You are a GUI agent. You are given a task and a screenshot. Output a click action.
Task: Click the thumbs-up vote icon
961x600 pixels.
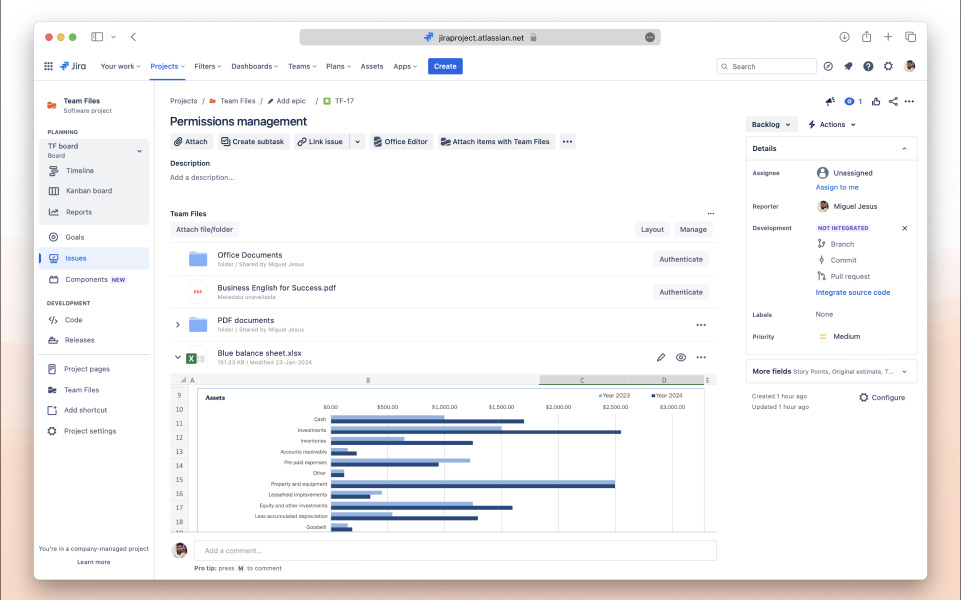pos(876,101)
